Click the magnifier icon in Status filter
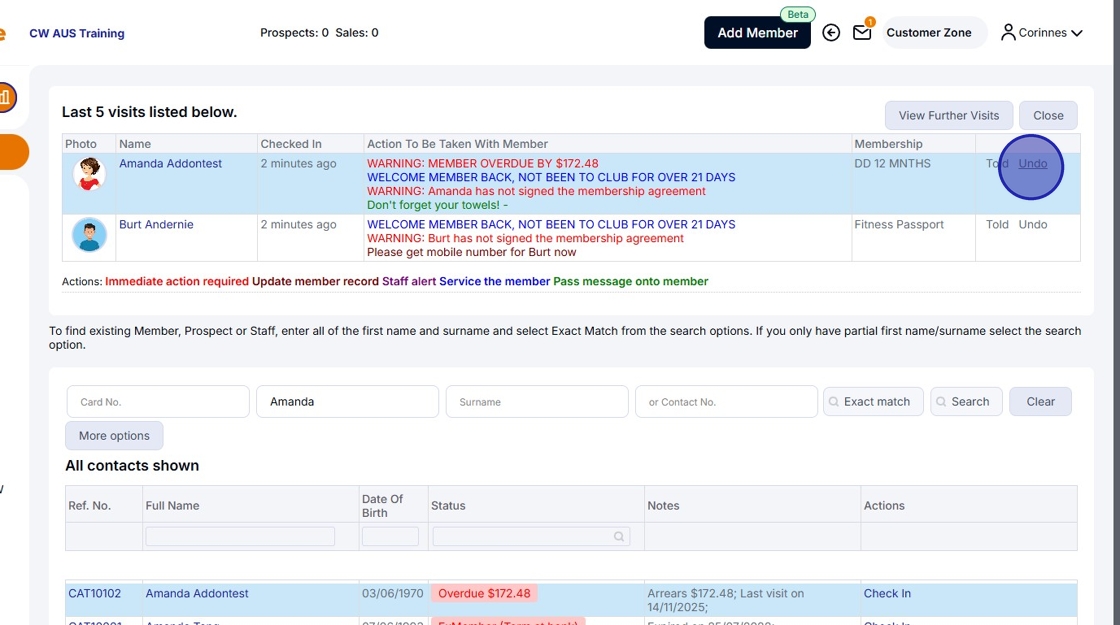The height and width of the screenshot is (625, 1120). tap(619, 536)
